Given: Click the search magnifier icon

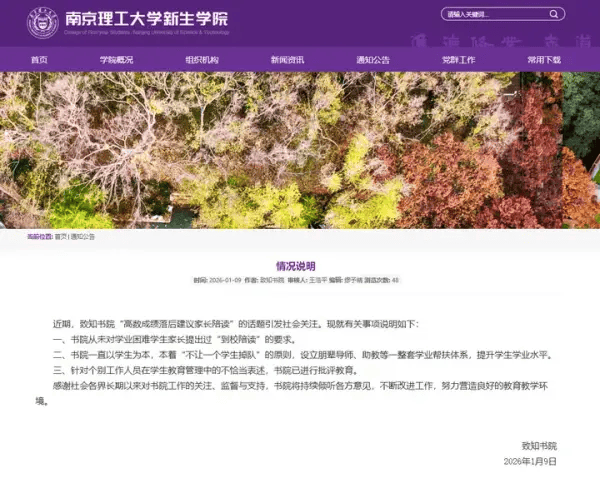Looking at the screenshot, I should [555, 15].
